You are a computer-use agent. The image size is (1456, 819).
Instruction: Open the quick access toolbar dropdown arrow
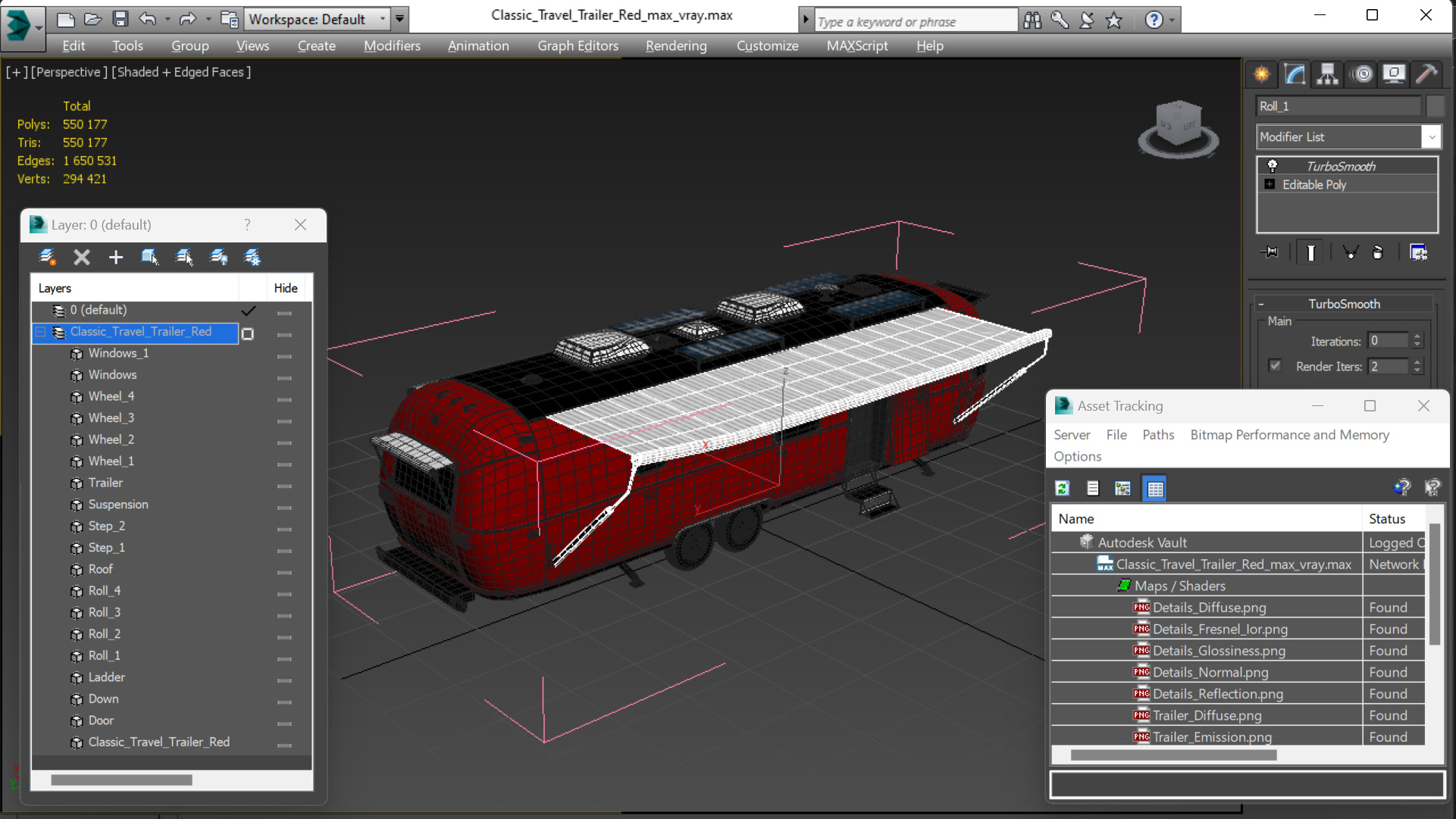tap(399, 19)
